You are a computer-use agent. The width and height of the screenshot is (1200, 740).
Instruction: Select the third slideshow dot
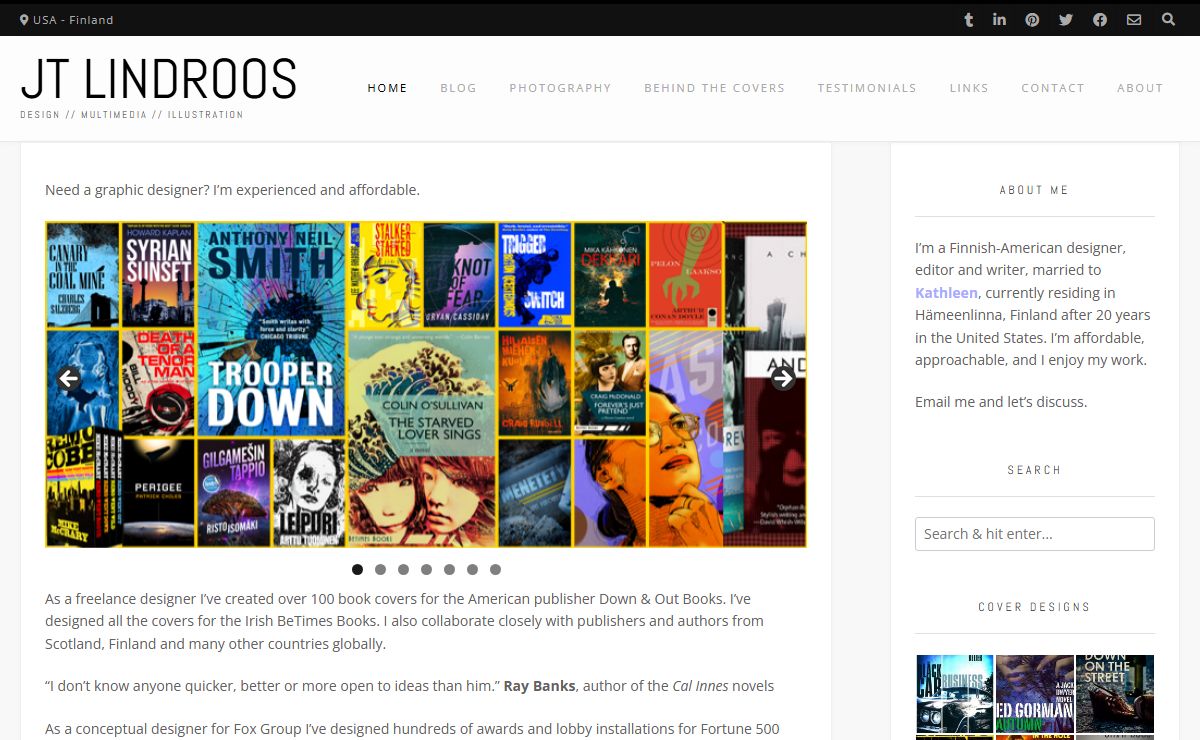[x=403, y=570]
